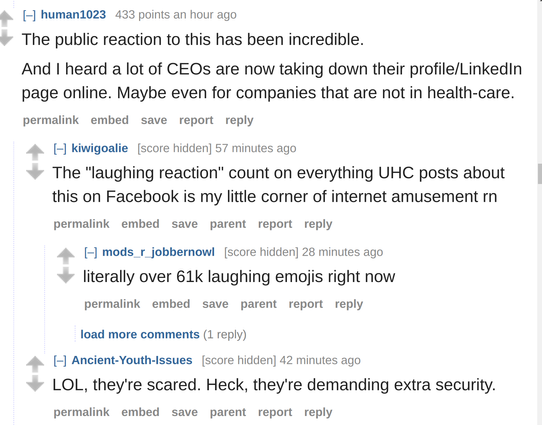Downvote Ancient-Youth-Issues' comment

point(35,384)
